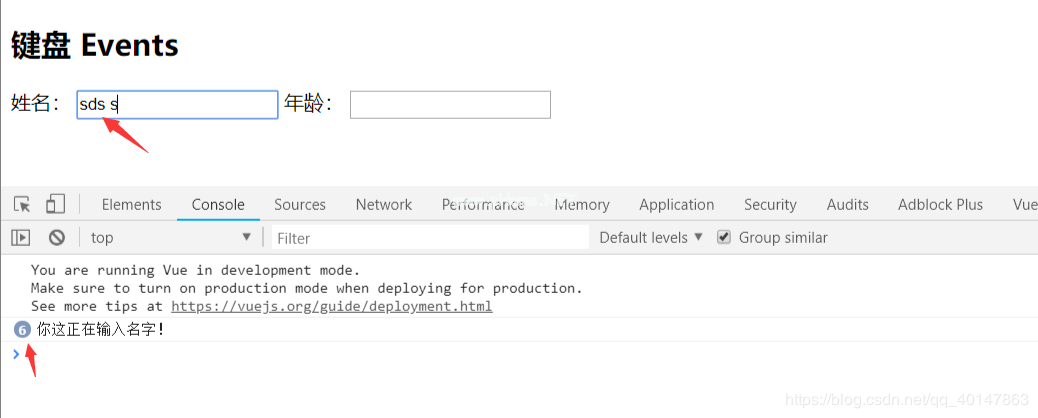Open the Adblock Plus tab

pyautogui.click(x=940, y=204)
